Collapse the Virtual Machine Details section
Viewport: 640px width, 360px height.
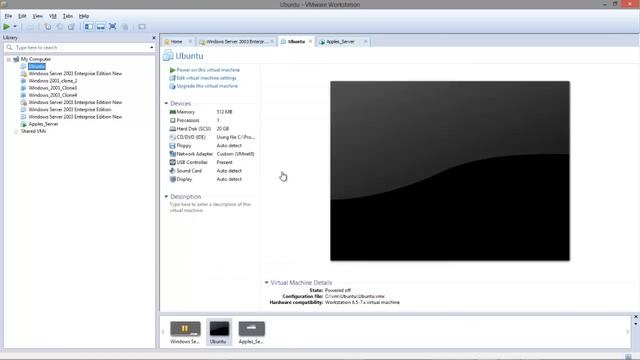267,282
